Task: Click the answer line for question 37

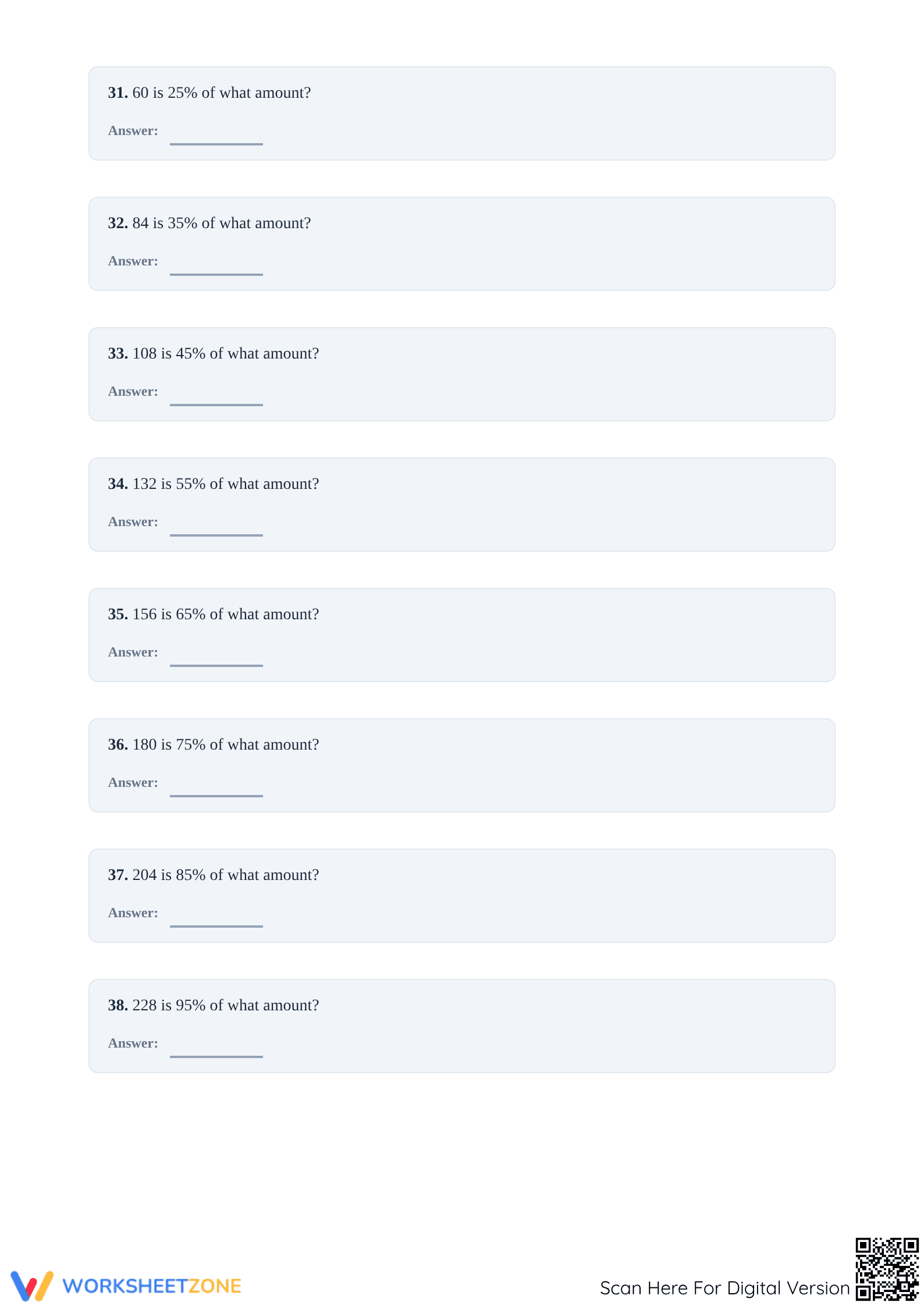Action: [x=216, y=925]
